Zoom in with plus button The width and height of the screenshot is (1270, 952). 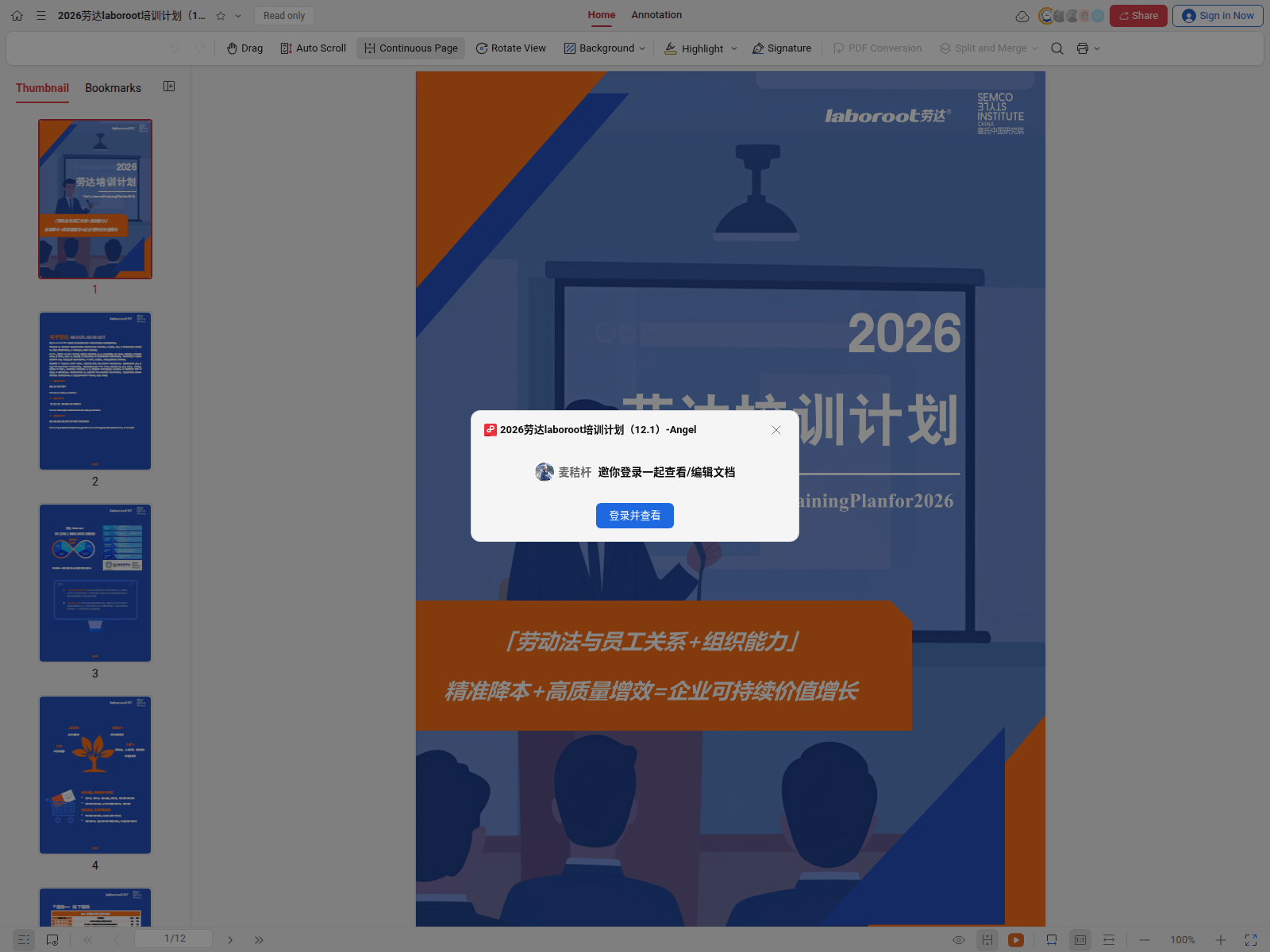[x=1221, y=939]
